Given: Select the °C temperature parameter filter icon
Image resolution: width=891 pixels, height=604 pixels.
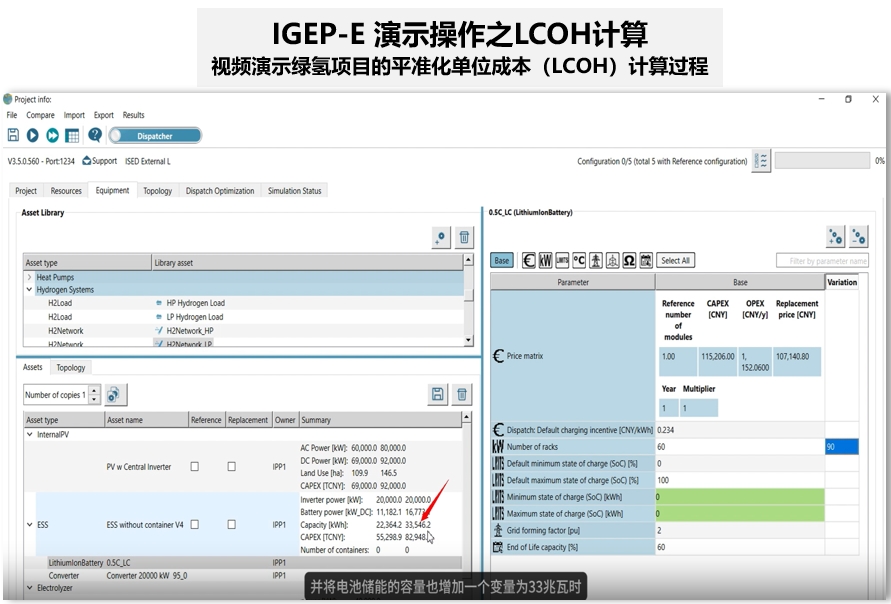Looking at the screenshot, I should point(579,260).
